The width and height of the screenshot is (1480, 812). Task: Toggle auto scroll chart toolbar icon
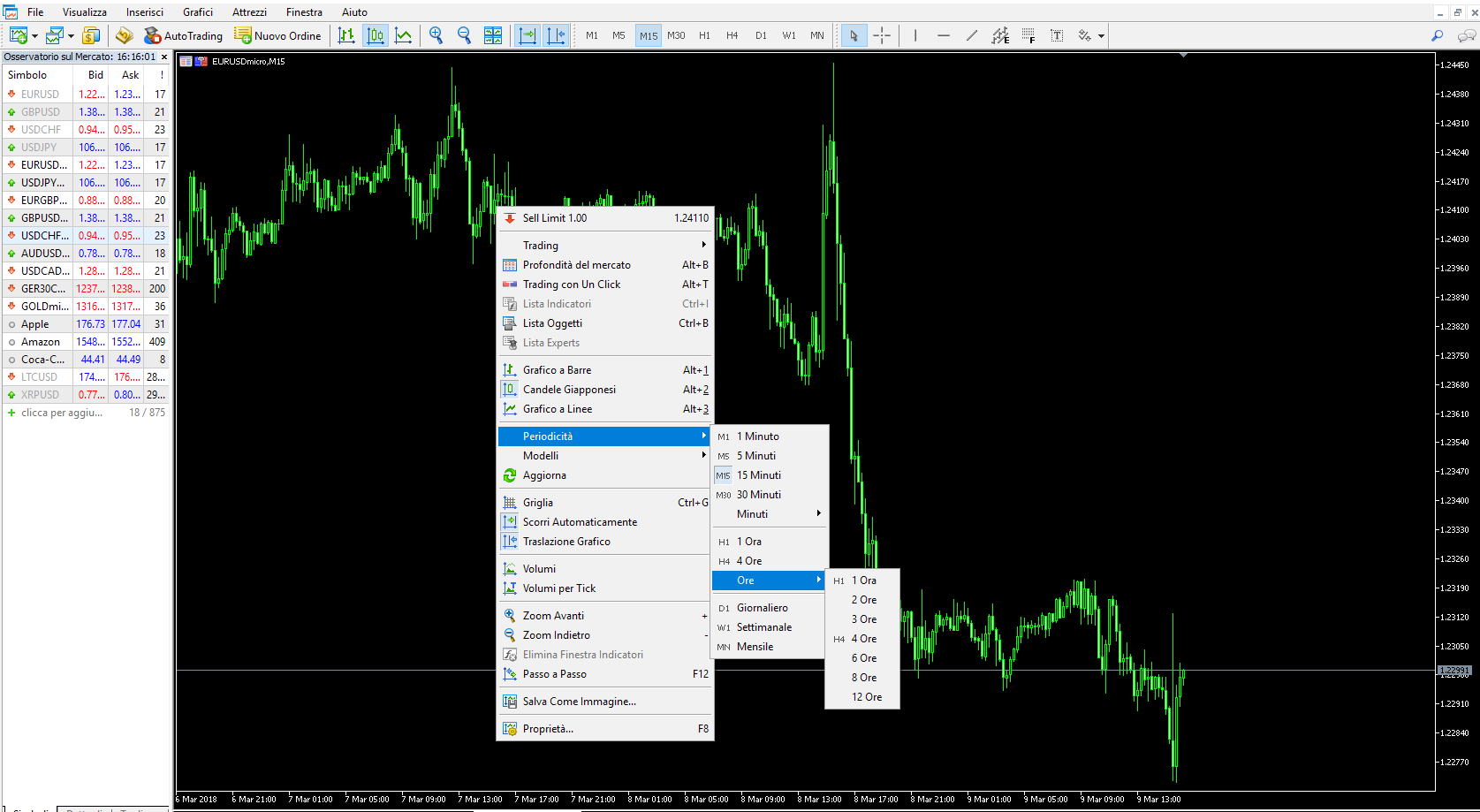(527, 35)
